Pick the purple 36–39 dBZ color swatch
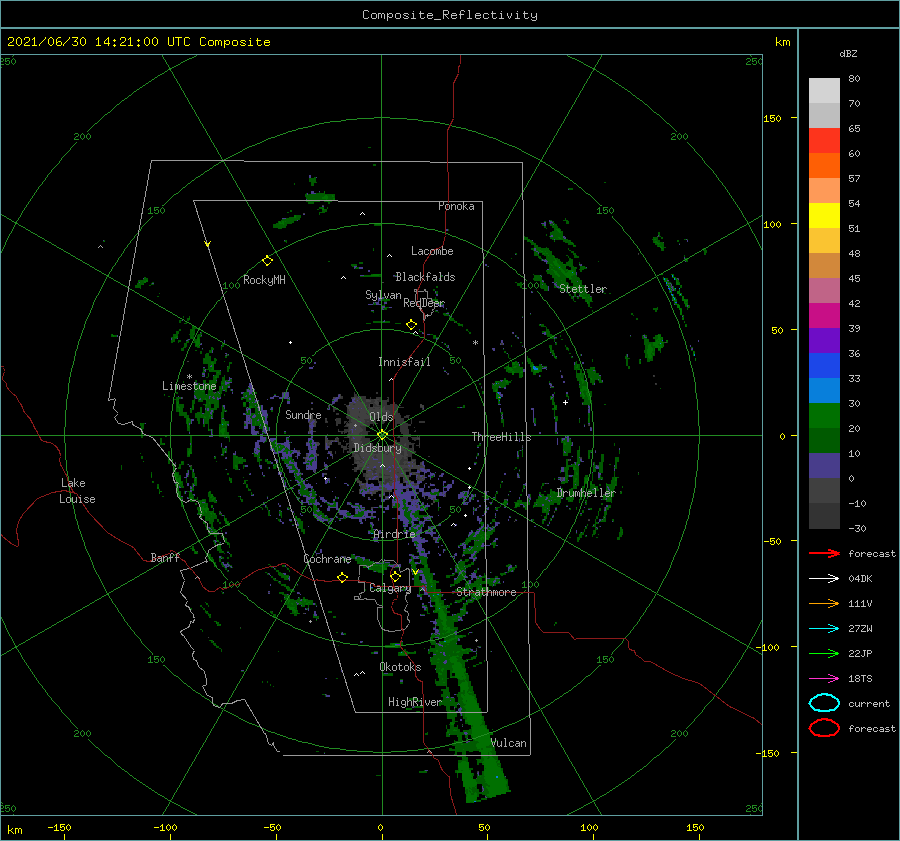 (824, 340)
